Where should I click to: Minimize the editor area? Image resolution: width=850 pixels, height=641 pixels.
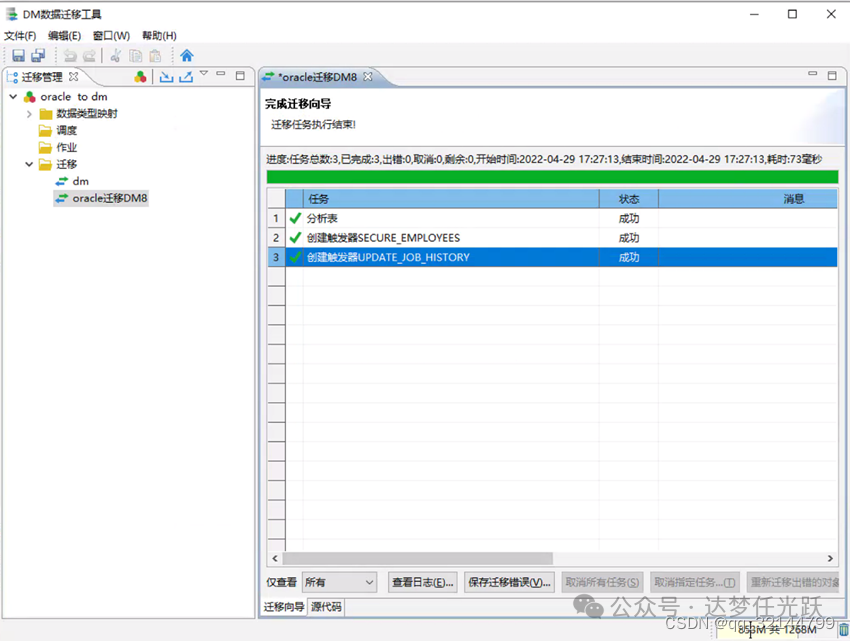(x=812, y=73)
